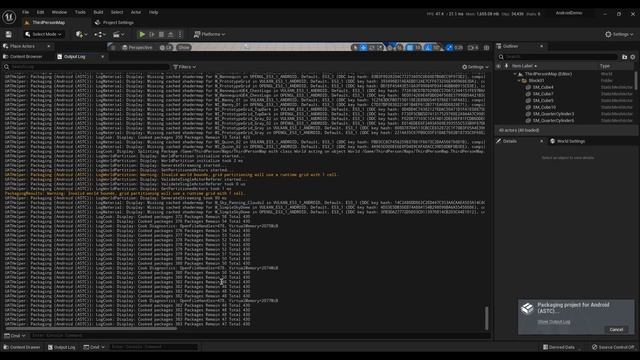Click the Outliner search field
Screen dimensions: 640x360
tap(558, 57)
